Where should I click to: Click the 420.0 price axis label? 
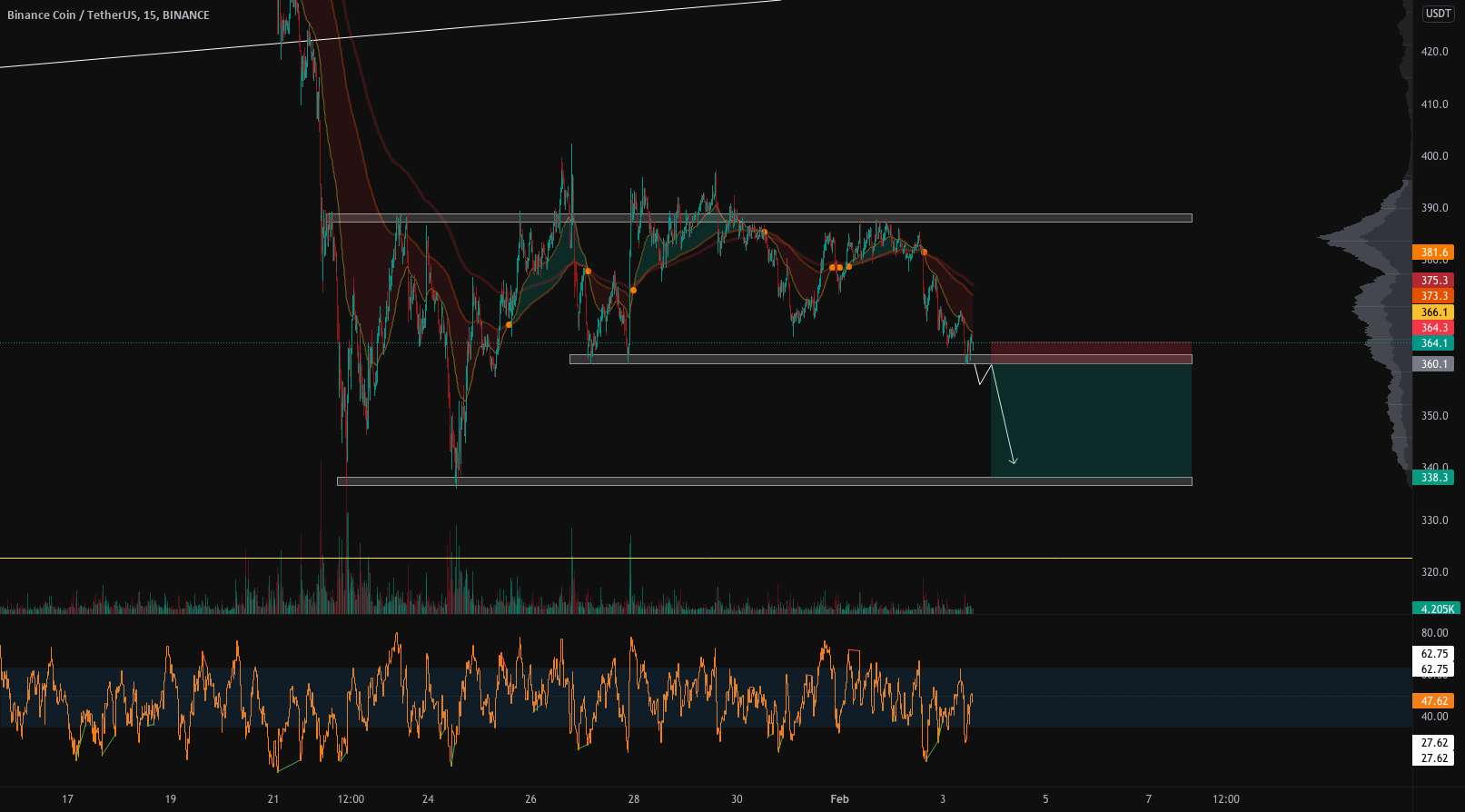[1434, 52]
